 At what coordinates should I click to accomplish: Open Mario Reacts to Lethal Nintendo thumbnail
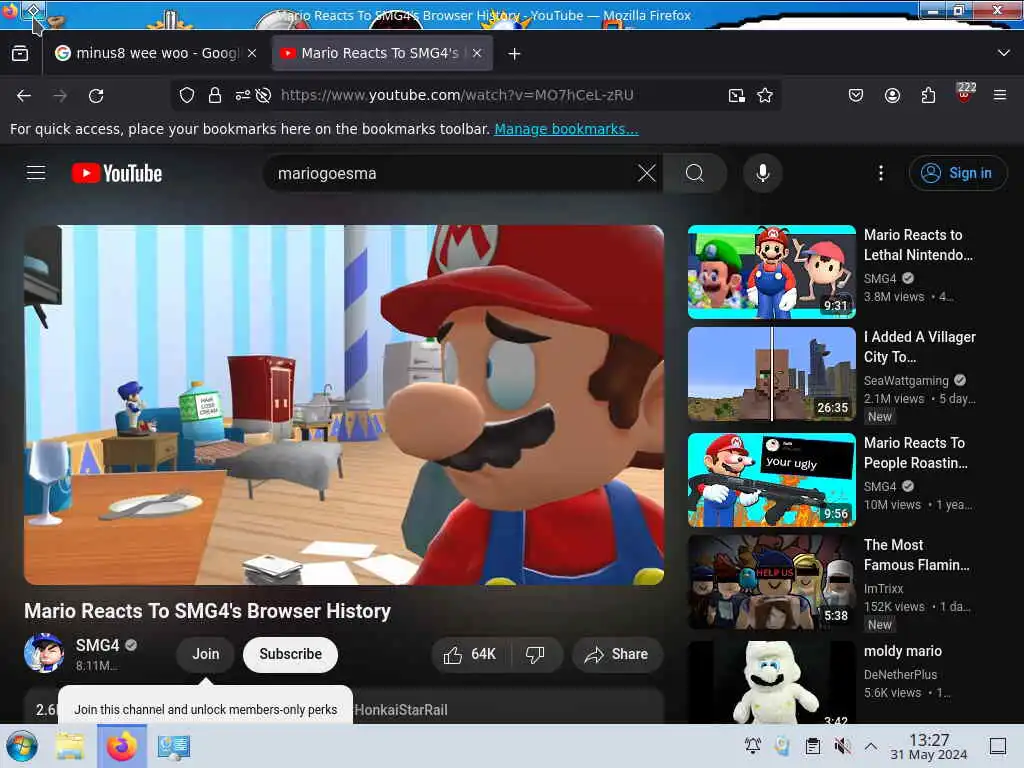click(771, 272)
